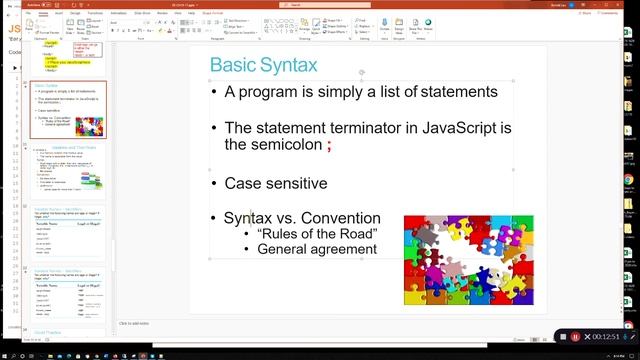Toggle the AutoSave switch
Screen dimensions: 640x360
pos(46,5)
